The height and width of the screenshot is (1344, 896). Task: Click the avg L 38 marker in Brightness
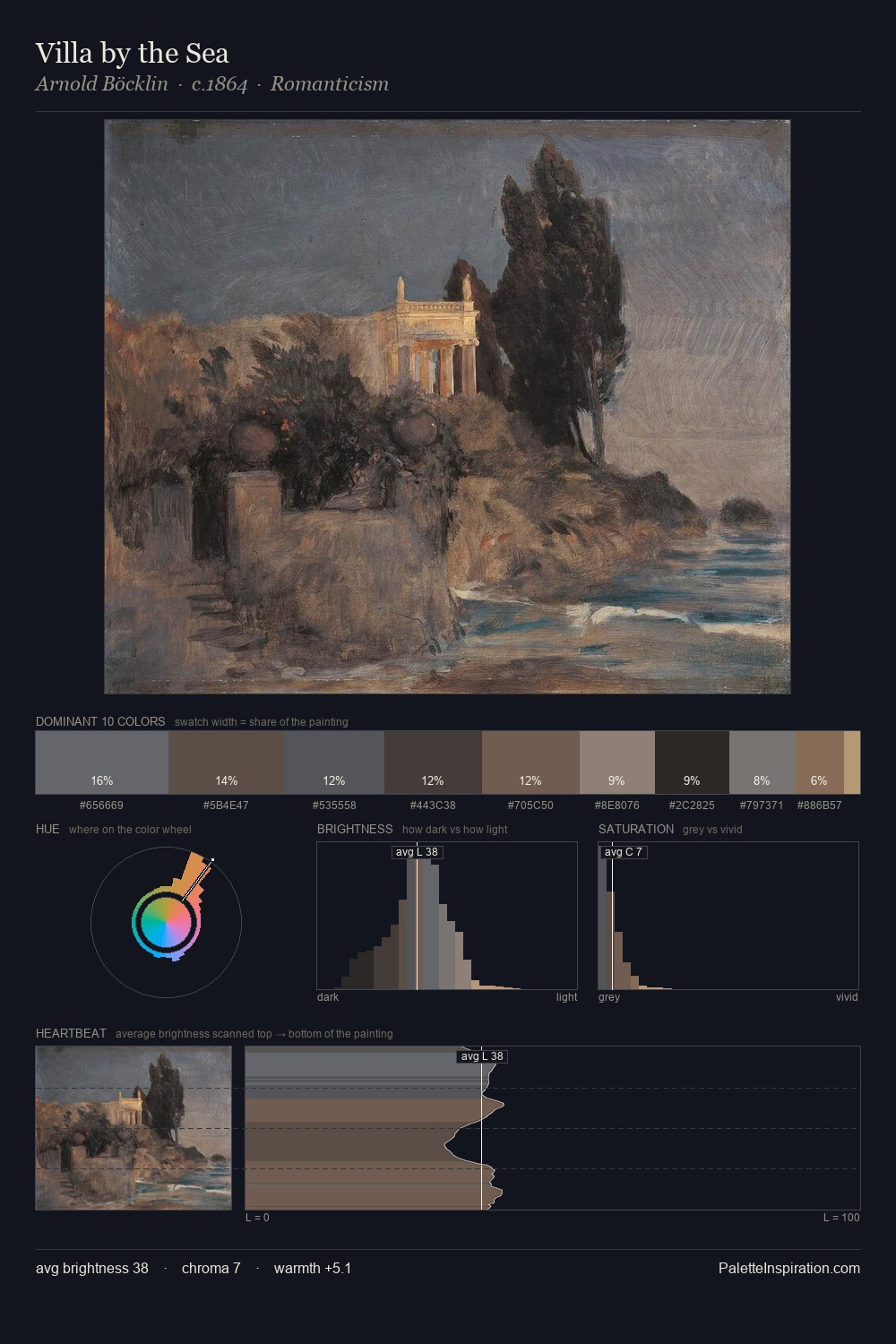[417, 852]
